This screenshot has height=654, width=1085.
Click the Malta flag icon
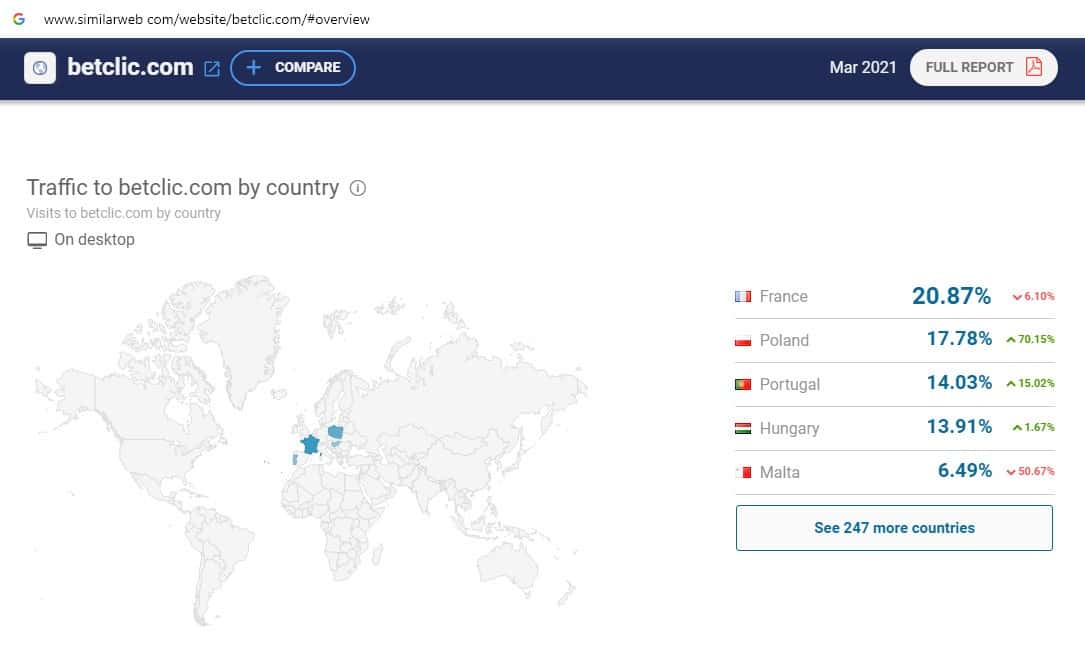(742, 473)
